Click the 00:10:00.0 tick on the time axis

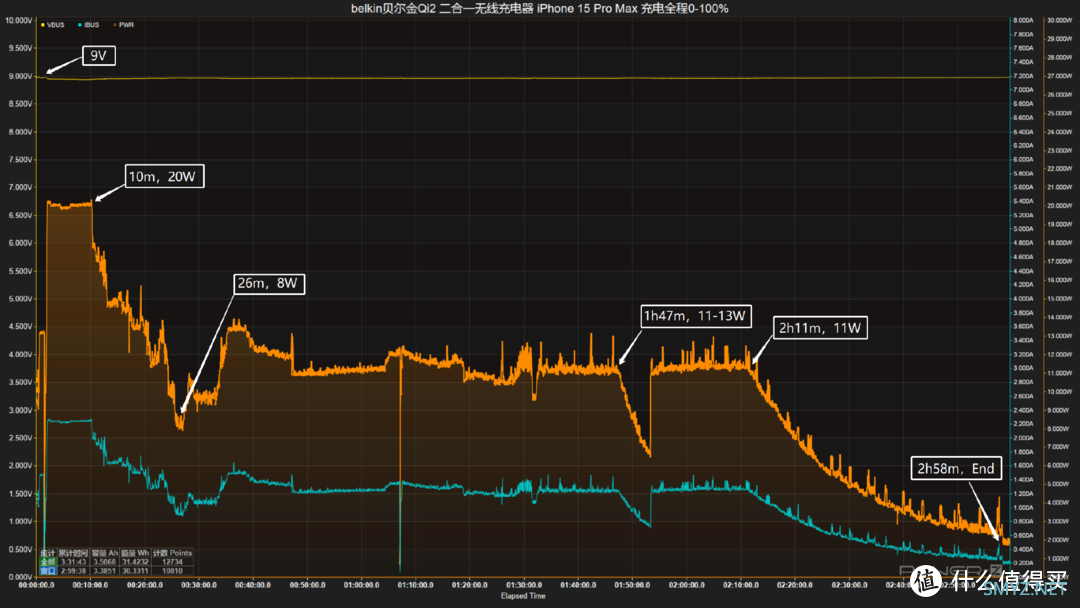click(90, 585)
